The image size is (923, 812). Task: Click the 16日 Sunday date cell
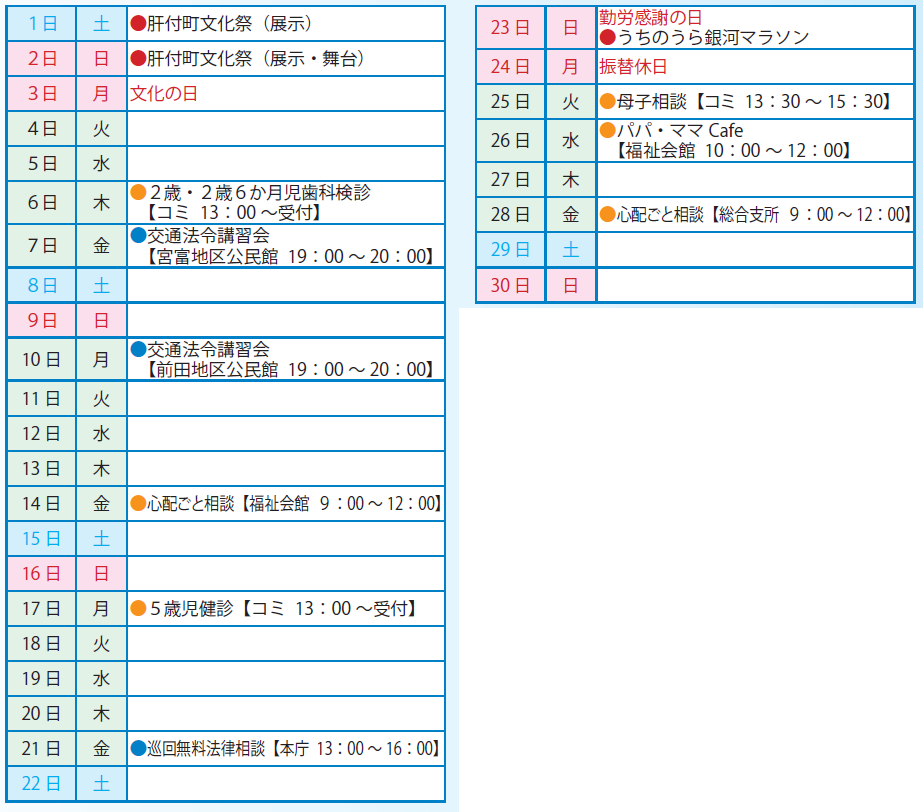click(x=41, y=573)
